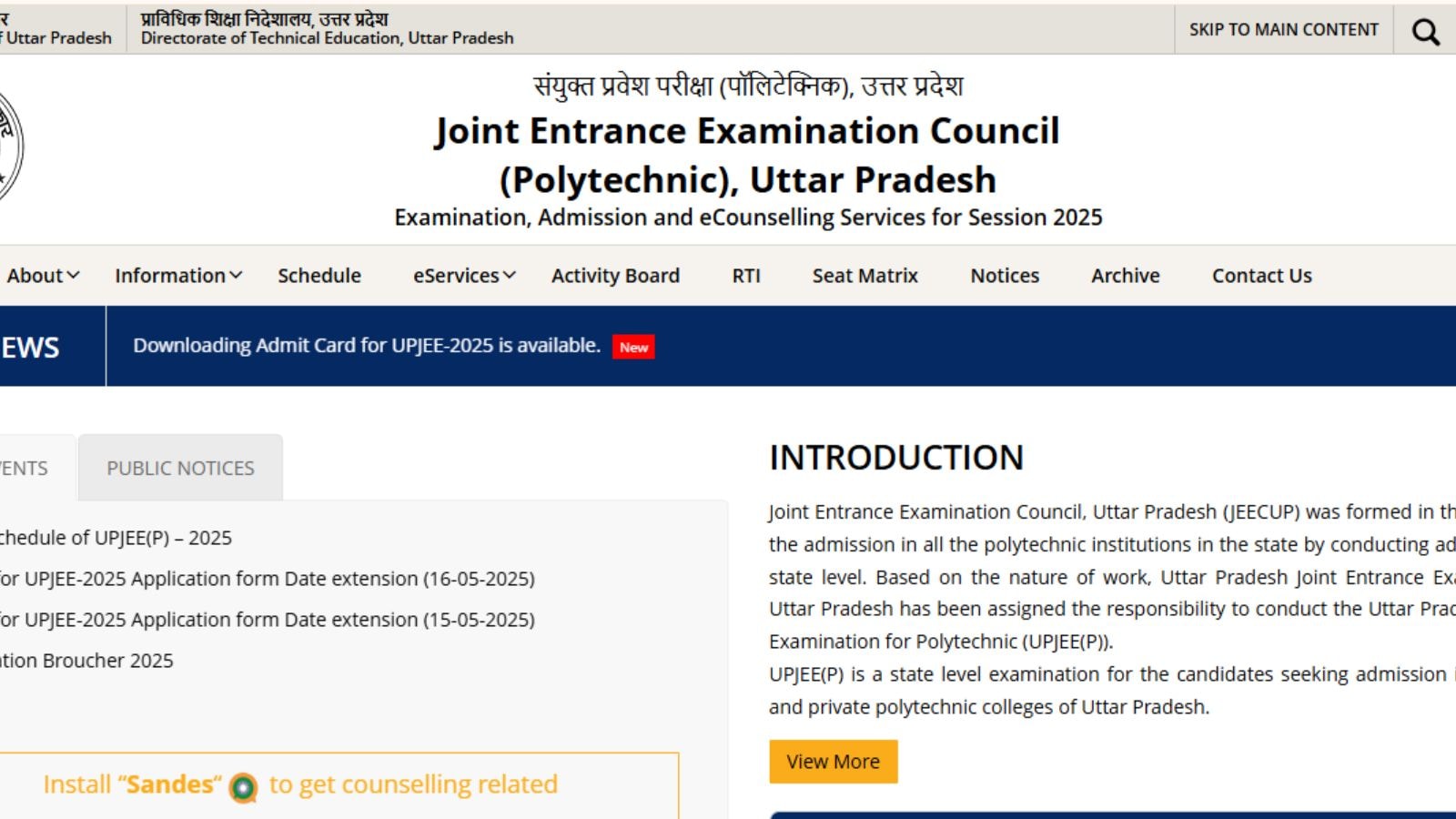Open Directorate of Technical Education link
This screenshot has width=1456, height=819.
[327, 28]
